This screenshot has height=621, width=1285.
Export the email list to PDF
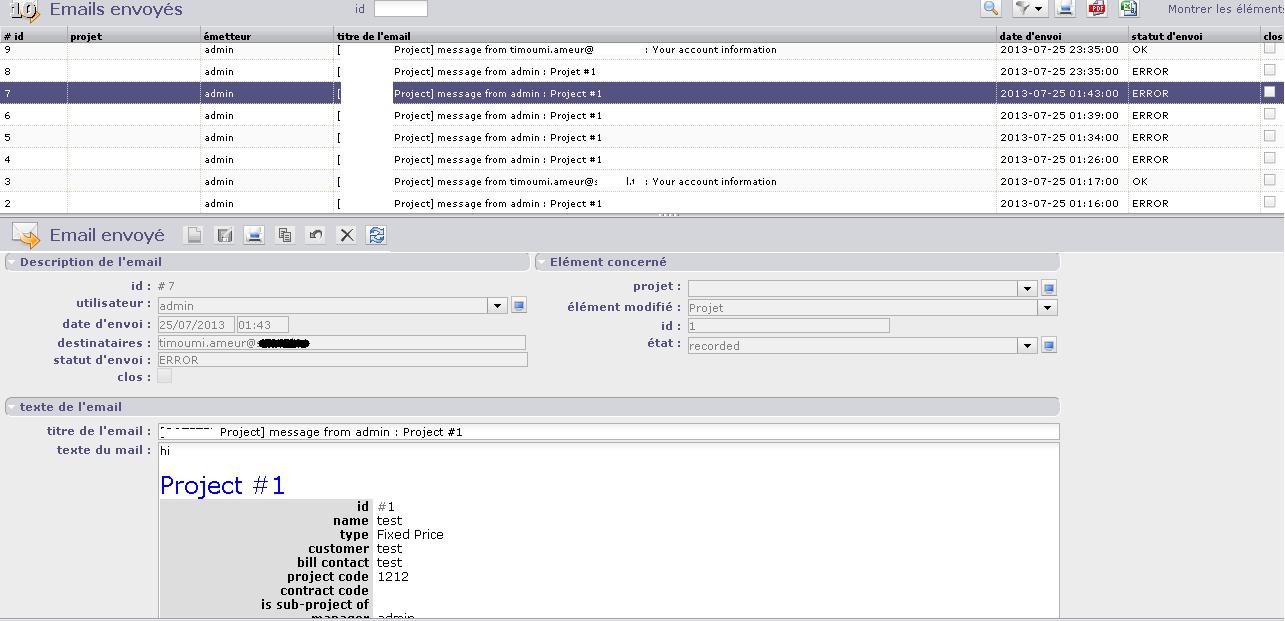1097,9
